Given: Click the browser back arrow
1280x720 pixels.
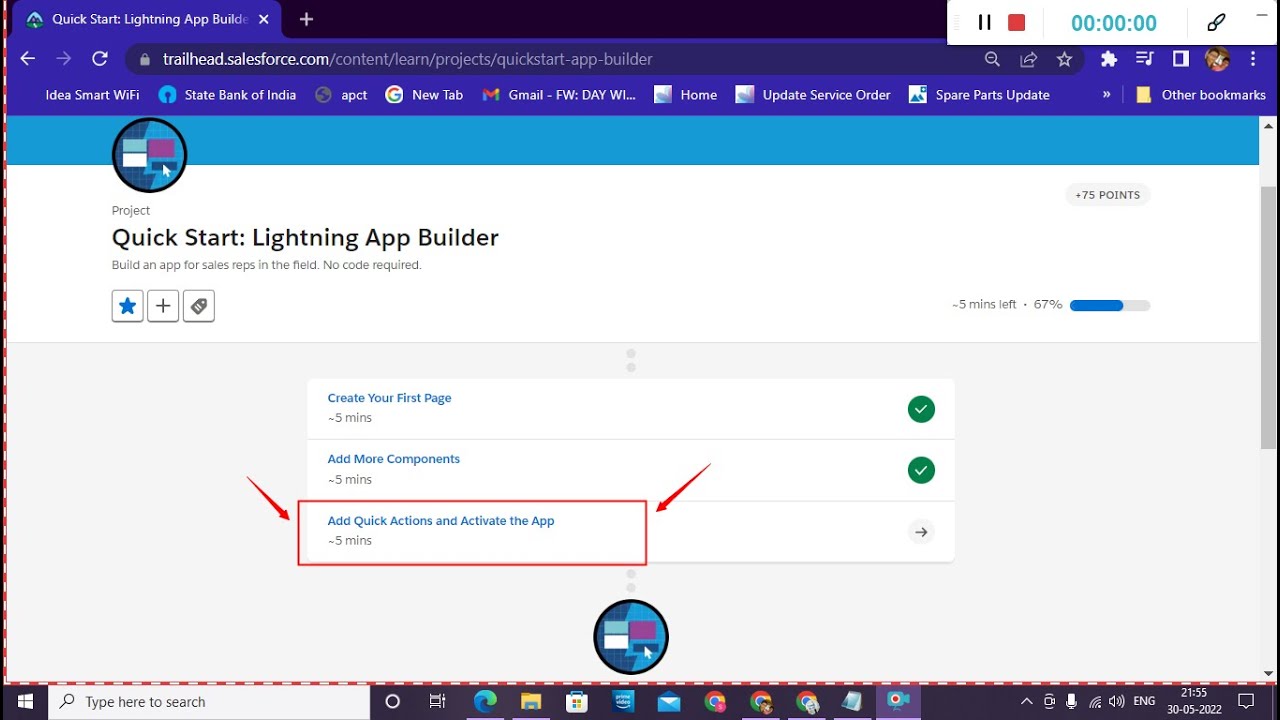Looking at the screenshot, I should [27, 59].
